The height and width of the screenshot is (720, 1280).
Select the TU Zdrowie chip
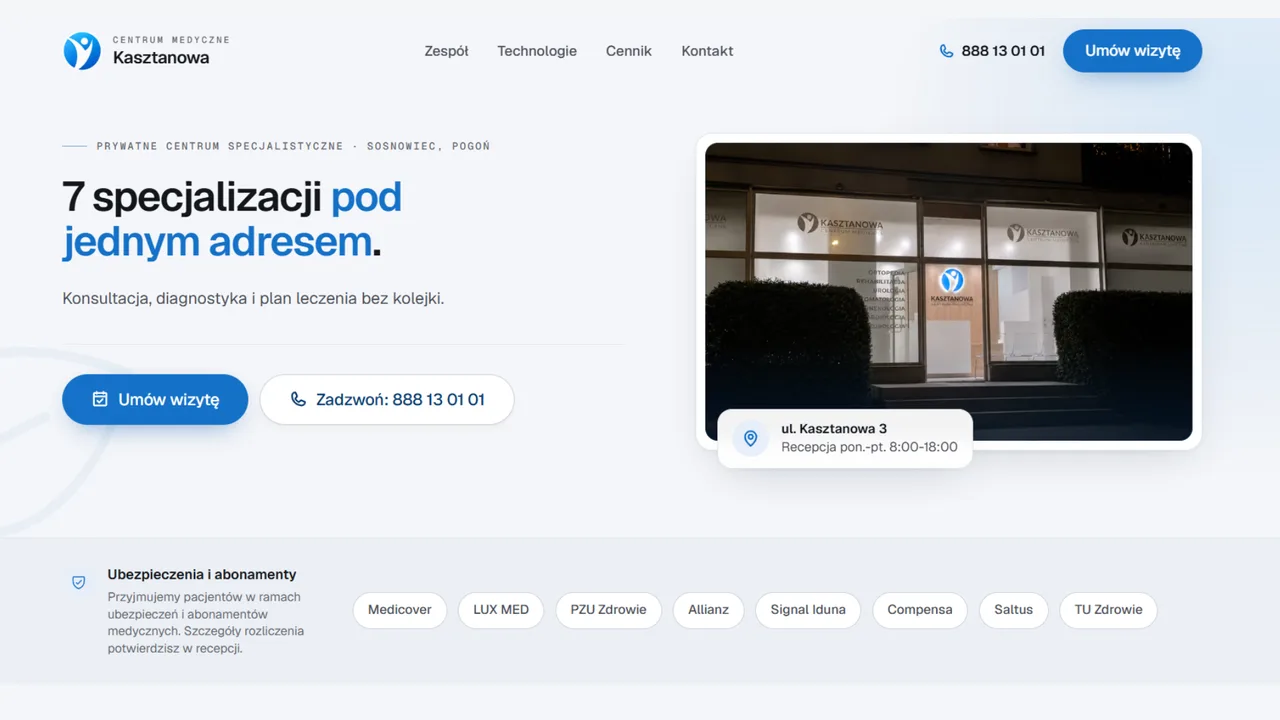point(1108,610)
